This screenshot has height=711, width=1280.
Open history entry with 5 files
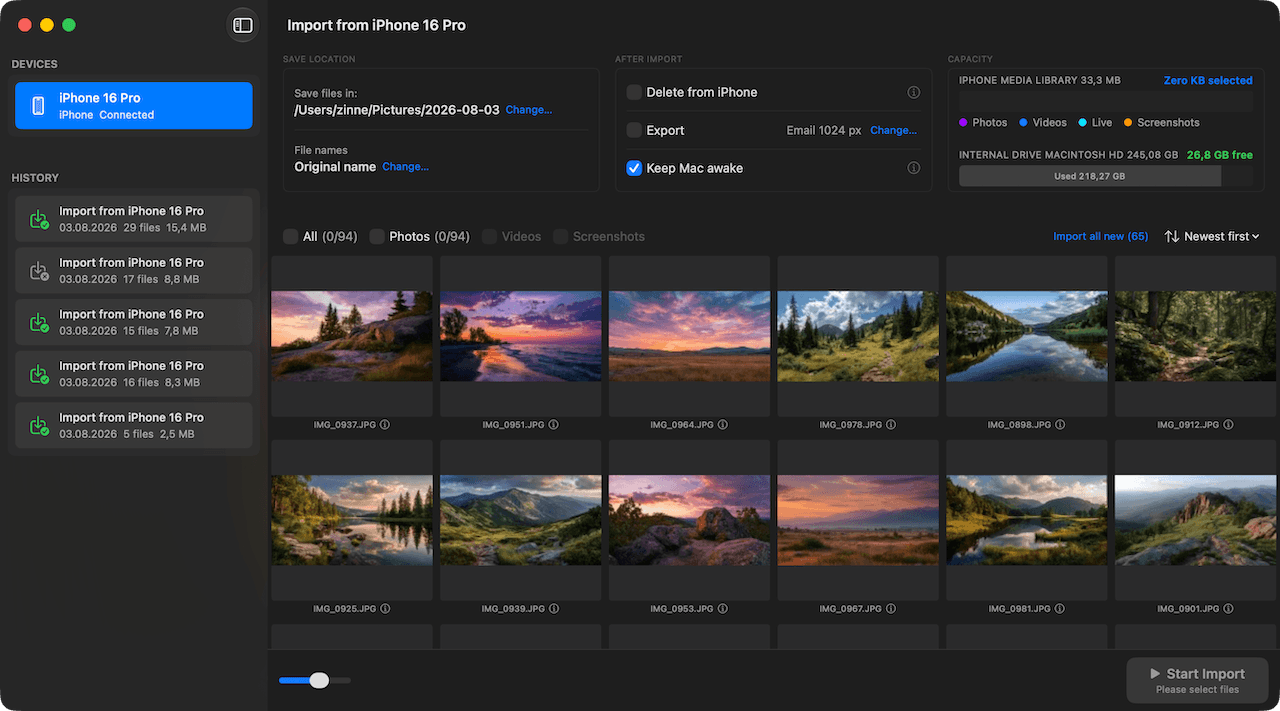click(x=134, y=426)
